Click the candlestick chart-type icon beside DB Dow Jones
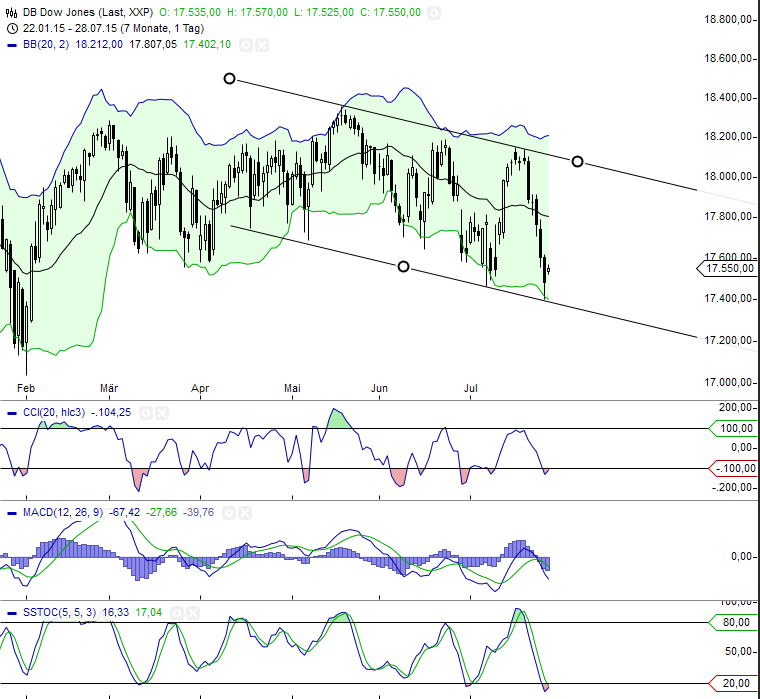Image resolution: width=760 pixels, height=699 pixels. [x=12, y=13]
